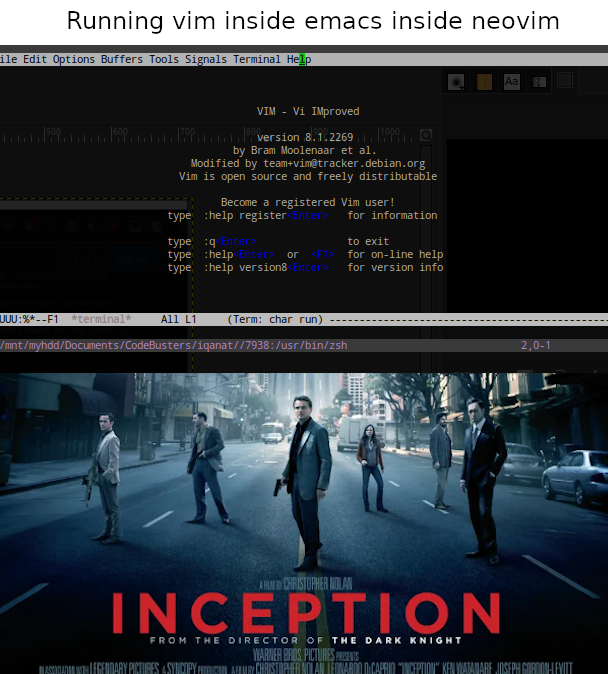The height and width of the screenshot is (674, 608).
Task: Open the Terminal menu
Action: pos(257,59)
